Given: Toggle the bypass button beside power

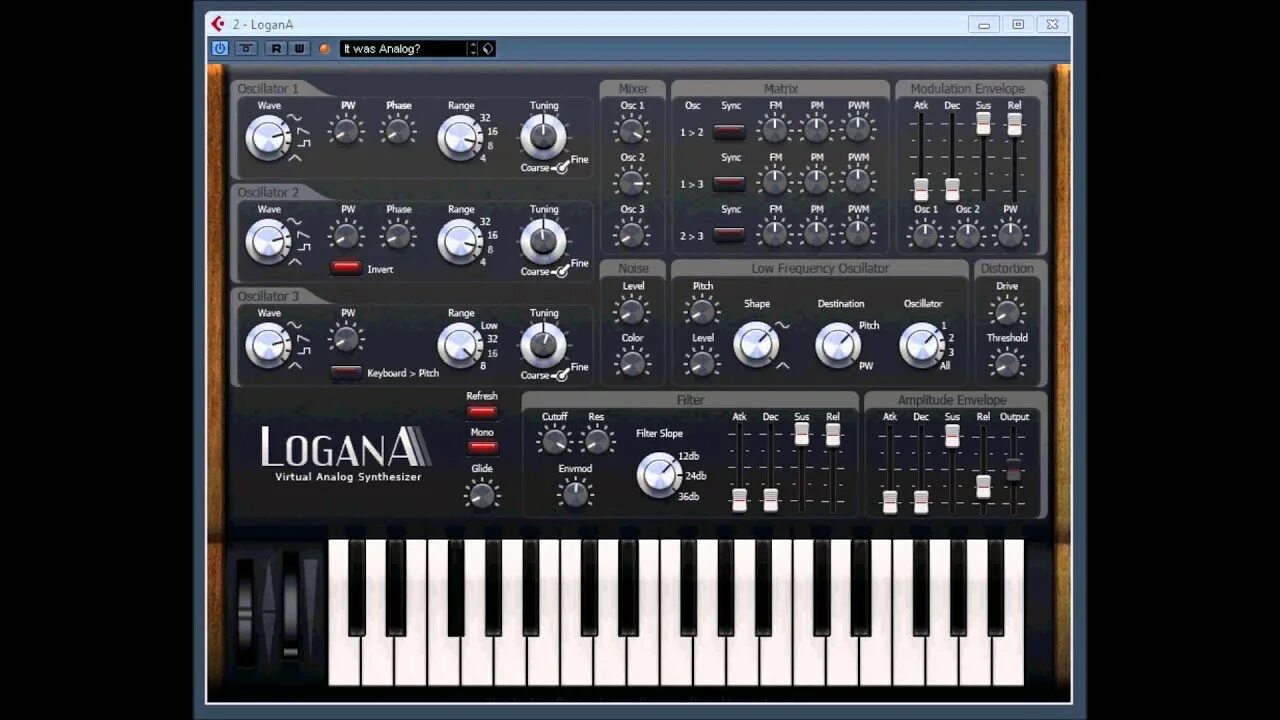Looking at the screenshot, I should point(246,48).
